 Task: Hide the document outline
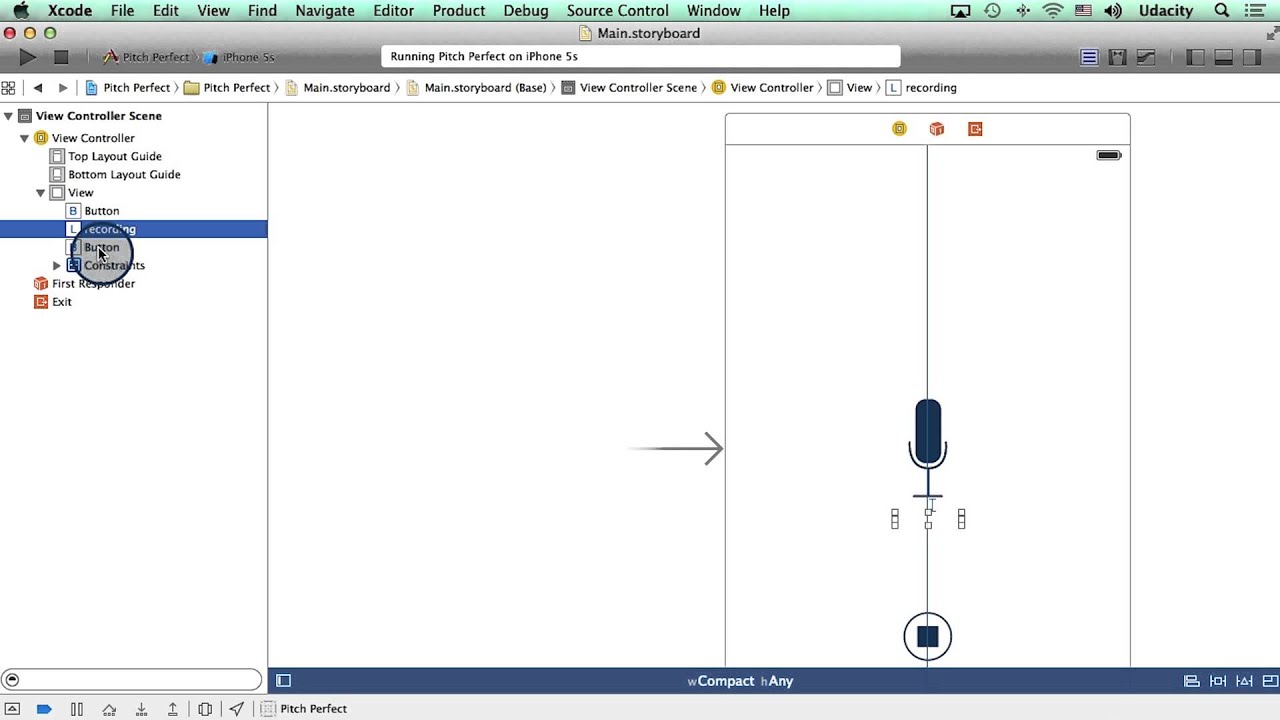click(284, 681)
